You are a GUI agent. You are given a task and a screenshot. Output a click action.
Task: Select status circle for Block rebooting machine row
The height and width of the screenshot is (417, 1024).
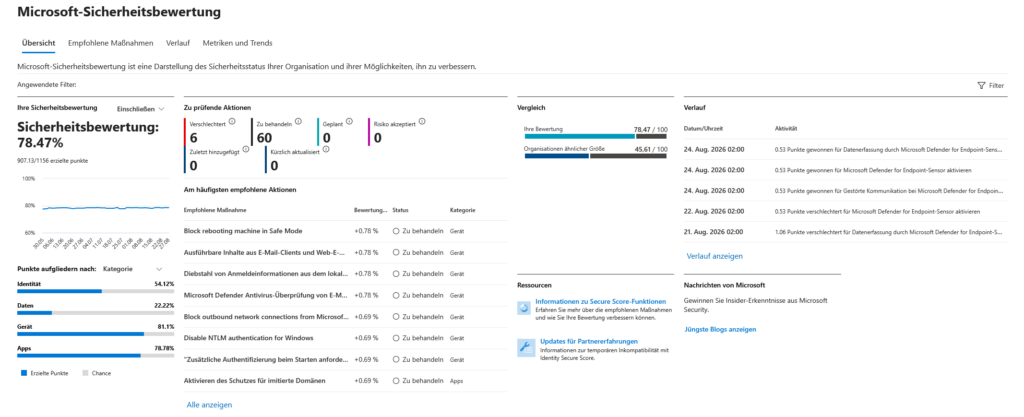click(396, 231)
